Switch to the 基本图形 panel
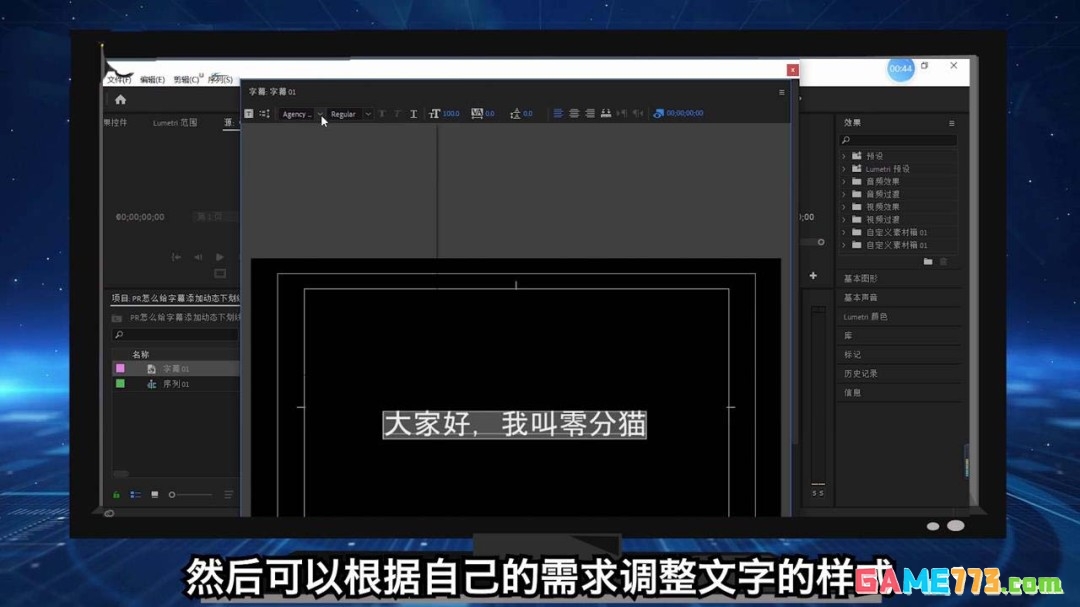 click(x=859, y=278)
